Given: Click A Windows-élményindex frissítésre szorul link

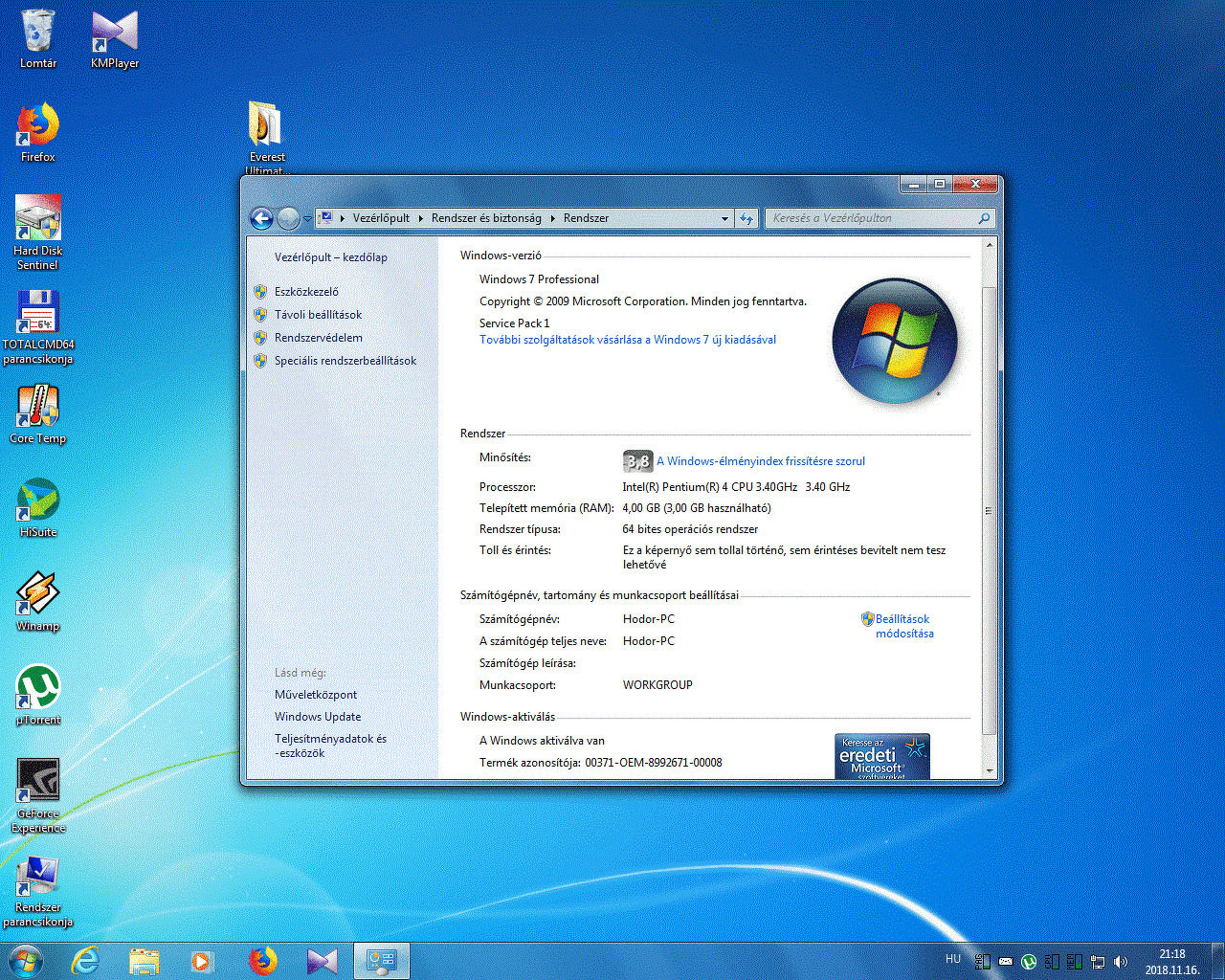Looking at the screenshot, I should tap(761, 461).
